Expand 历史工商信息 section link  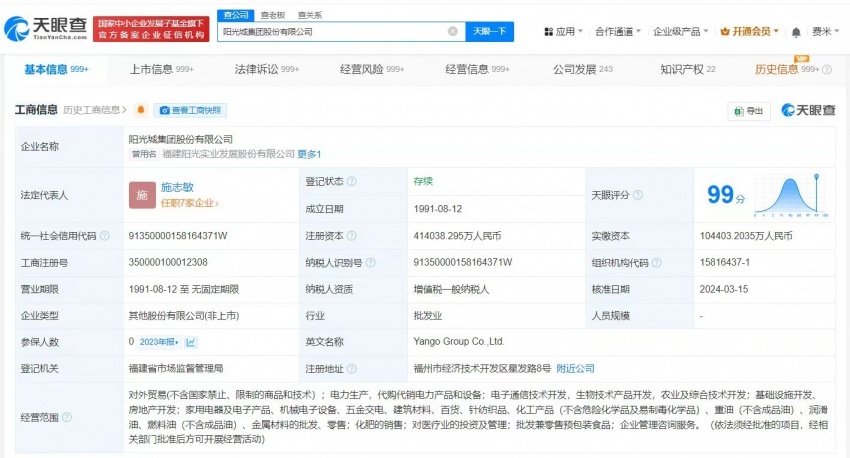(x=94, y=110)
